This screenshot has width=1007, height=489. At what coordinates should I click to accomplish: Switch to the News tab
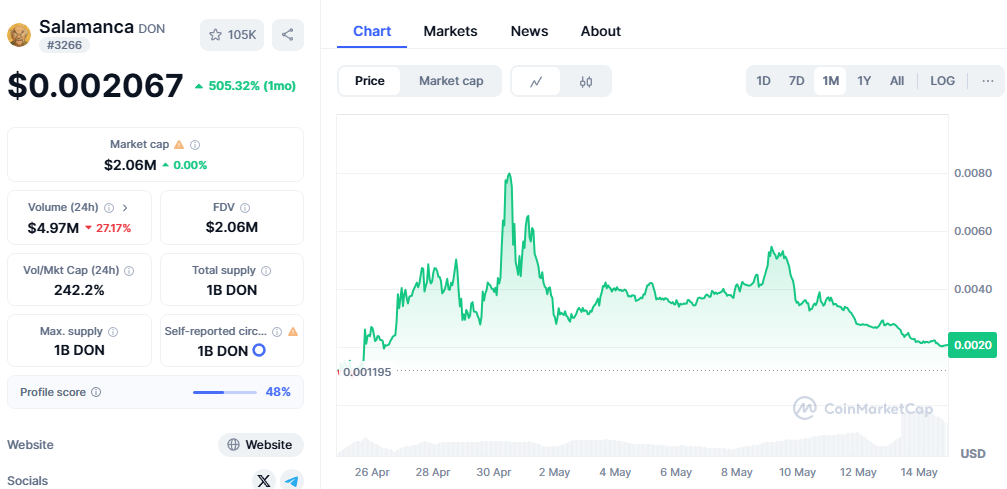[529, 31]
